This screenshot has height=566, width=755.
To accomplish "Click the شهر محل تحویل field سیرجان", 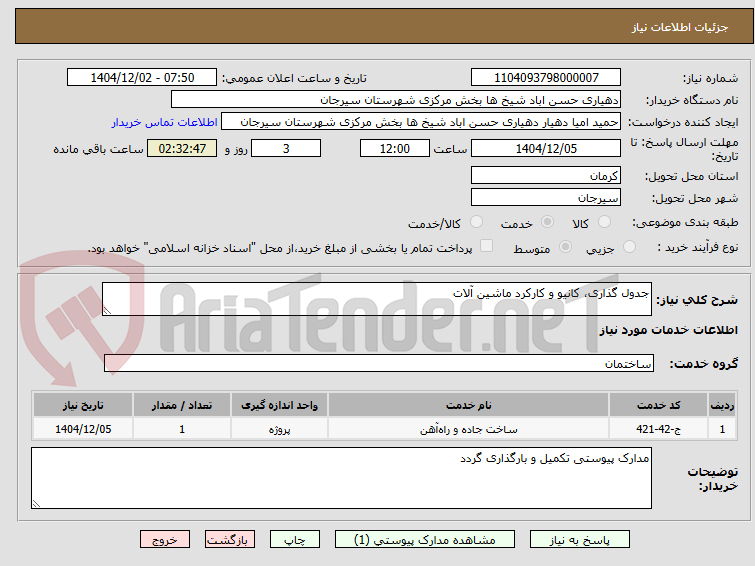I will click(546, 197).
